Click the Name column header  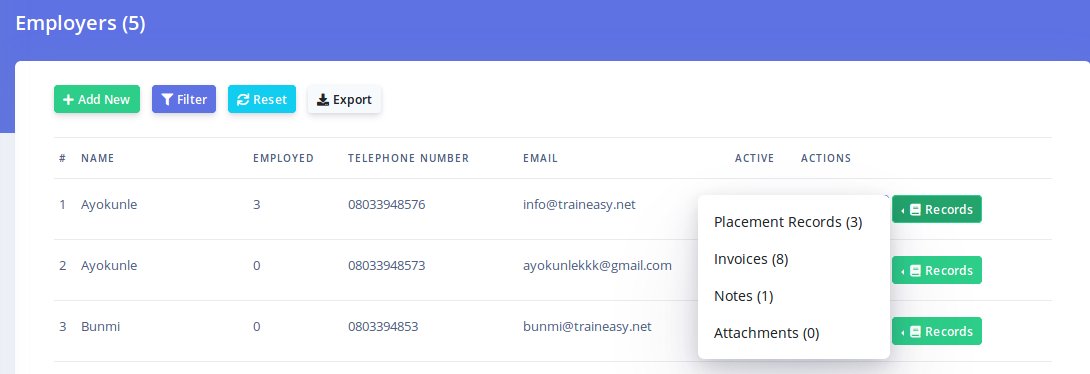(x=97, y=158)
